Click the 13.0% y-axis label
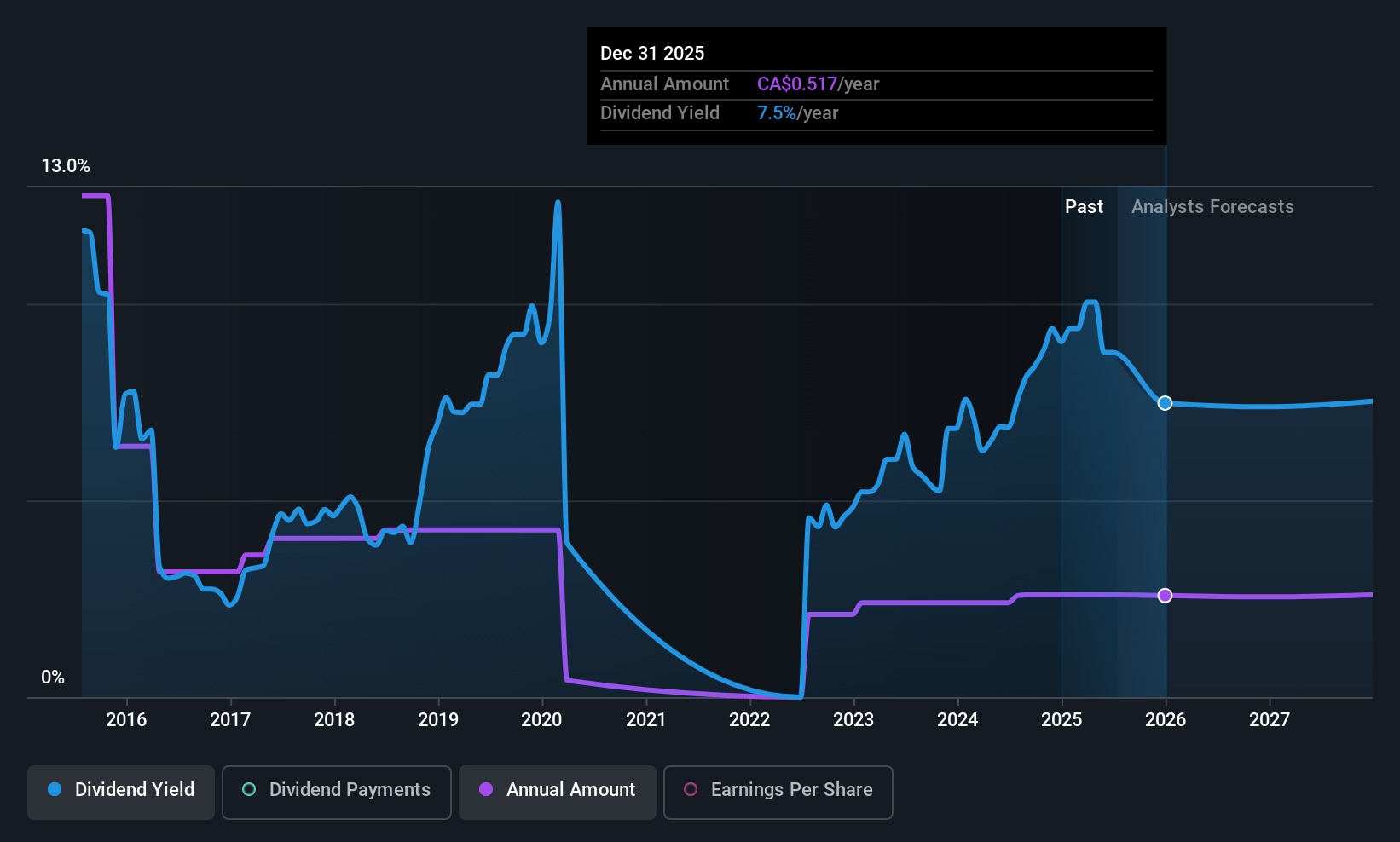 66,166
